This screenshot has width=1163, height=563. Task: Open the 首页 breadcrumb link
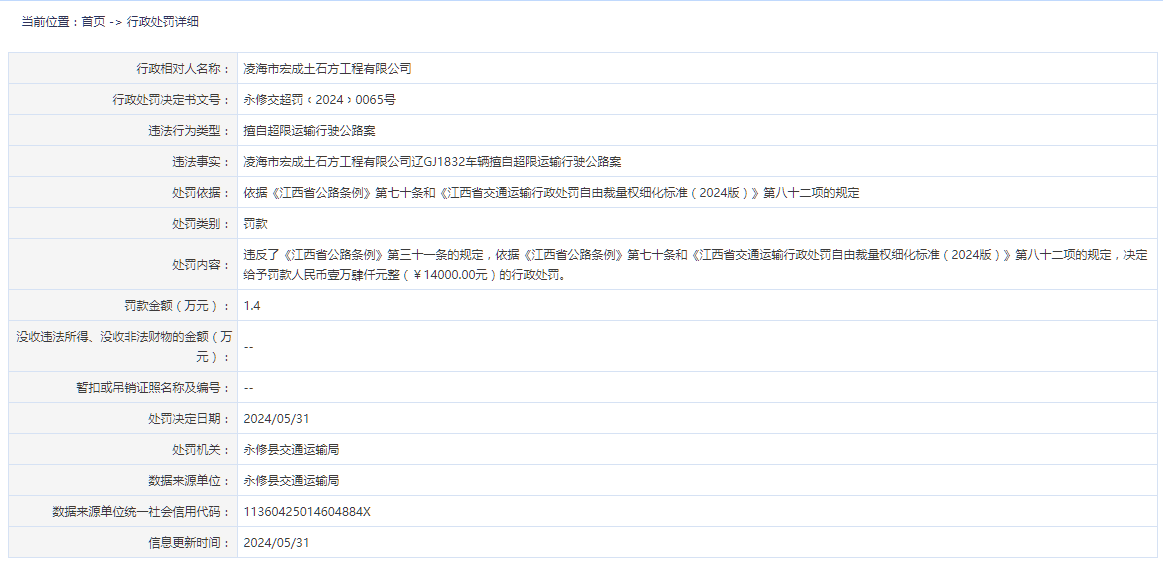coord(93,22)
